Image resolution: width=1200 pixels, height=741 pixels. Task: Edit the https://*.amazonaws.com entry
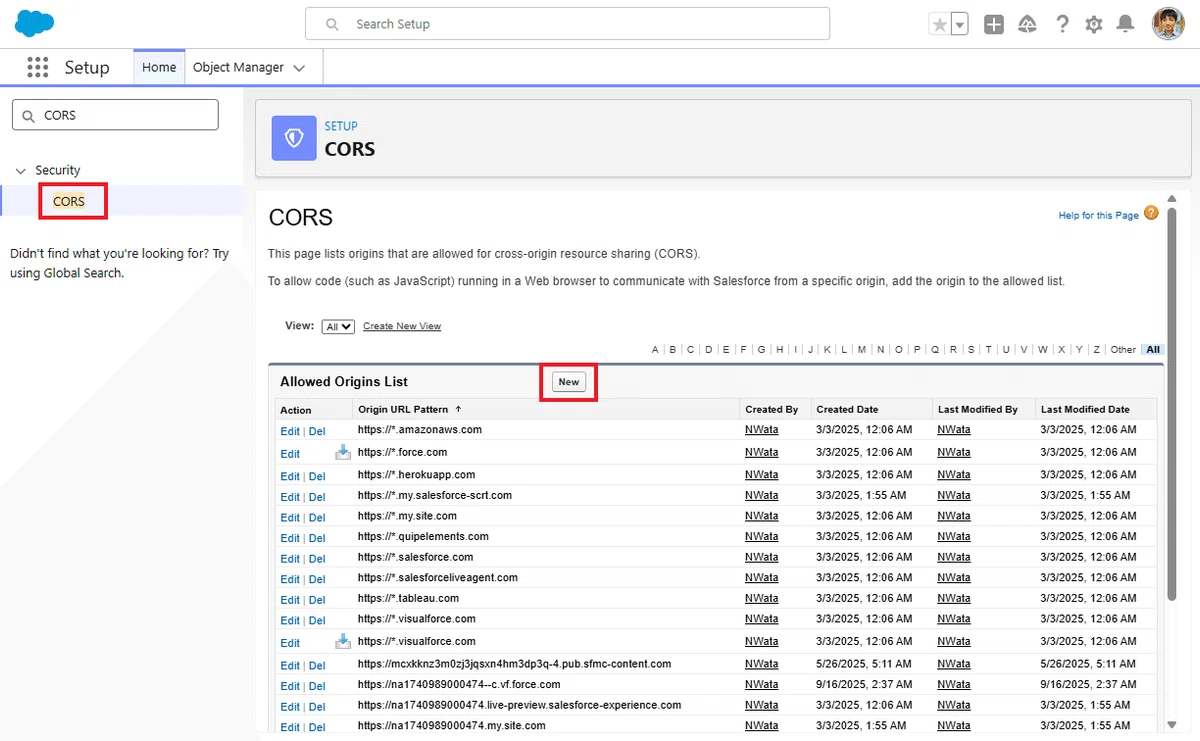pyautogui.click(x=290, y=431)
